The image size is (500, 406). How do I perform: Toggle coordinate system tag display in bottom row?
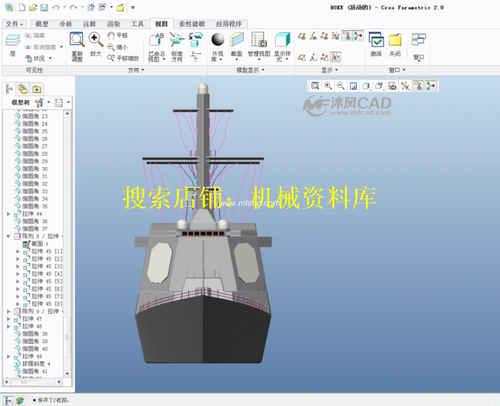pyautogui.click(x=336, y=57)
